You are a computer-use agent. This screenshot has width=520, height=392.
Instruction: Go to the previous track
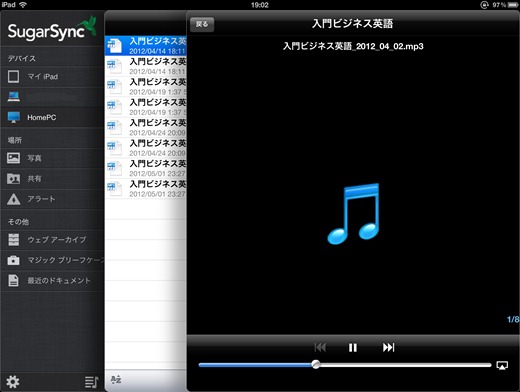pyautogui.click(x=320, y=347)
